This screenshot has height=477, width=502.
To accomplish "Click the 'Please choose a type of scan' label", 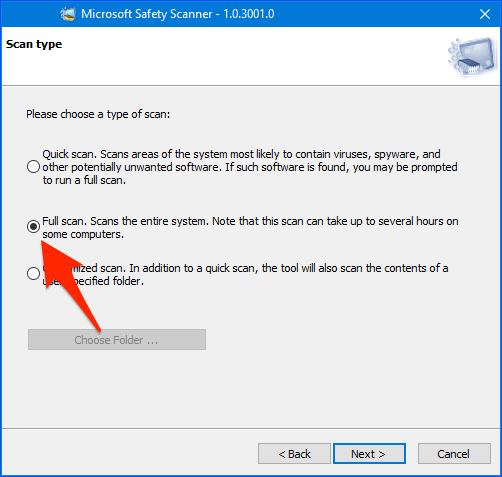I will (x=98, y=114).
